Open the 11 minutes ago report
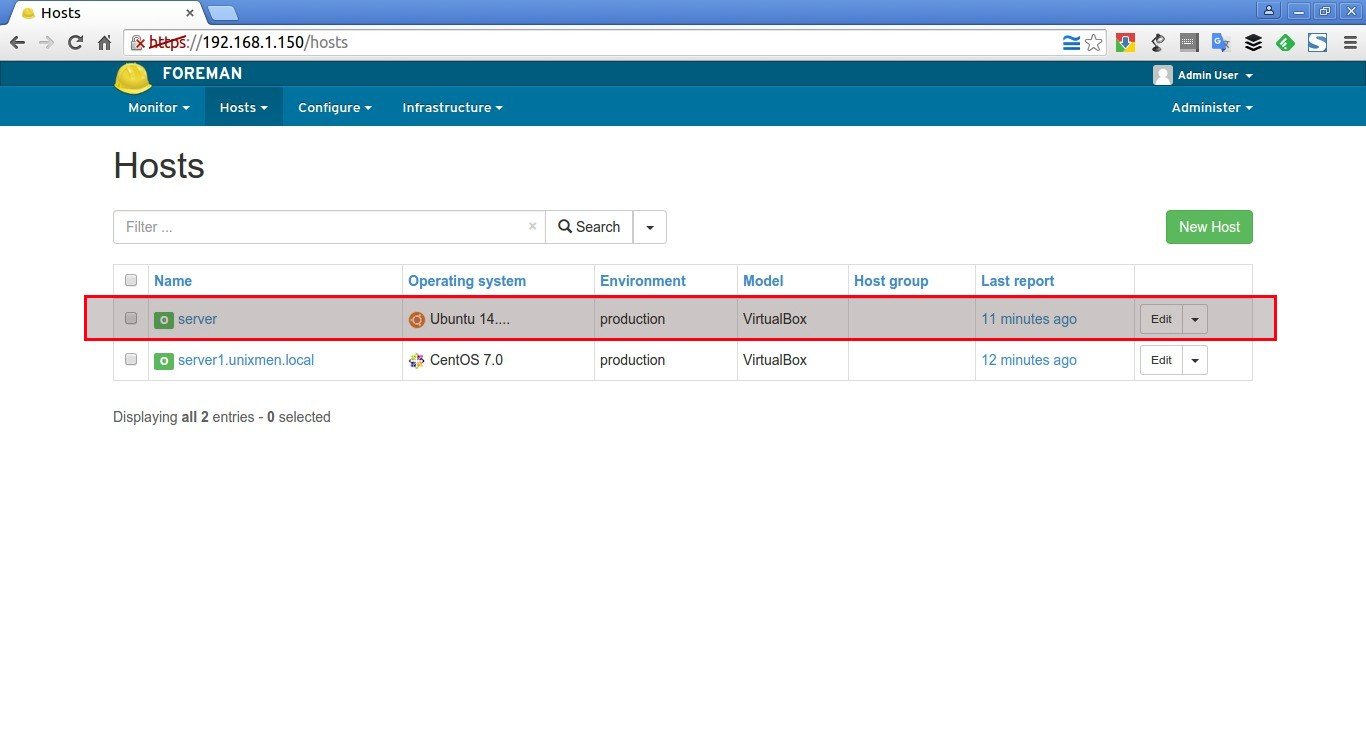1366x744 pixels. [x=1029, y=320]
